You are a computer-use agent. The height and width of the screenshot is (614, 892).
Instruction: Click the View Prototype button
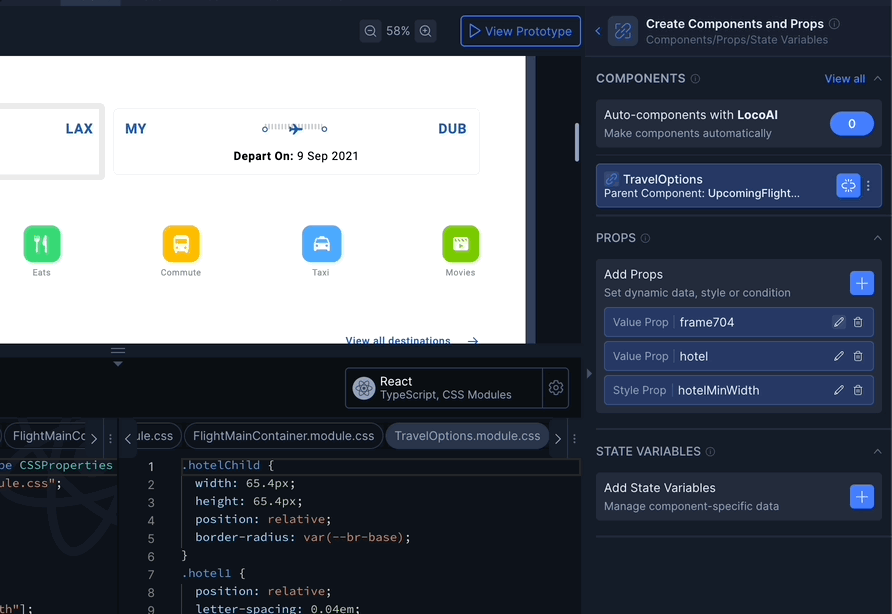521,31
